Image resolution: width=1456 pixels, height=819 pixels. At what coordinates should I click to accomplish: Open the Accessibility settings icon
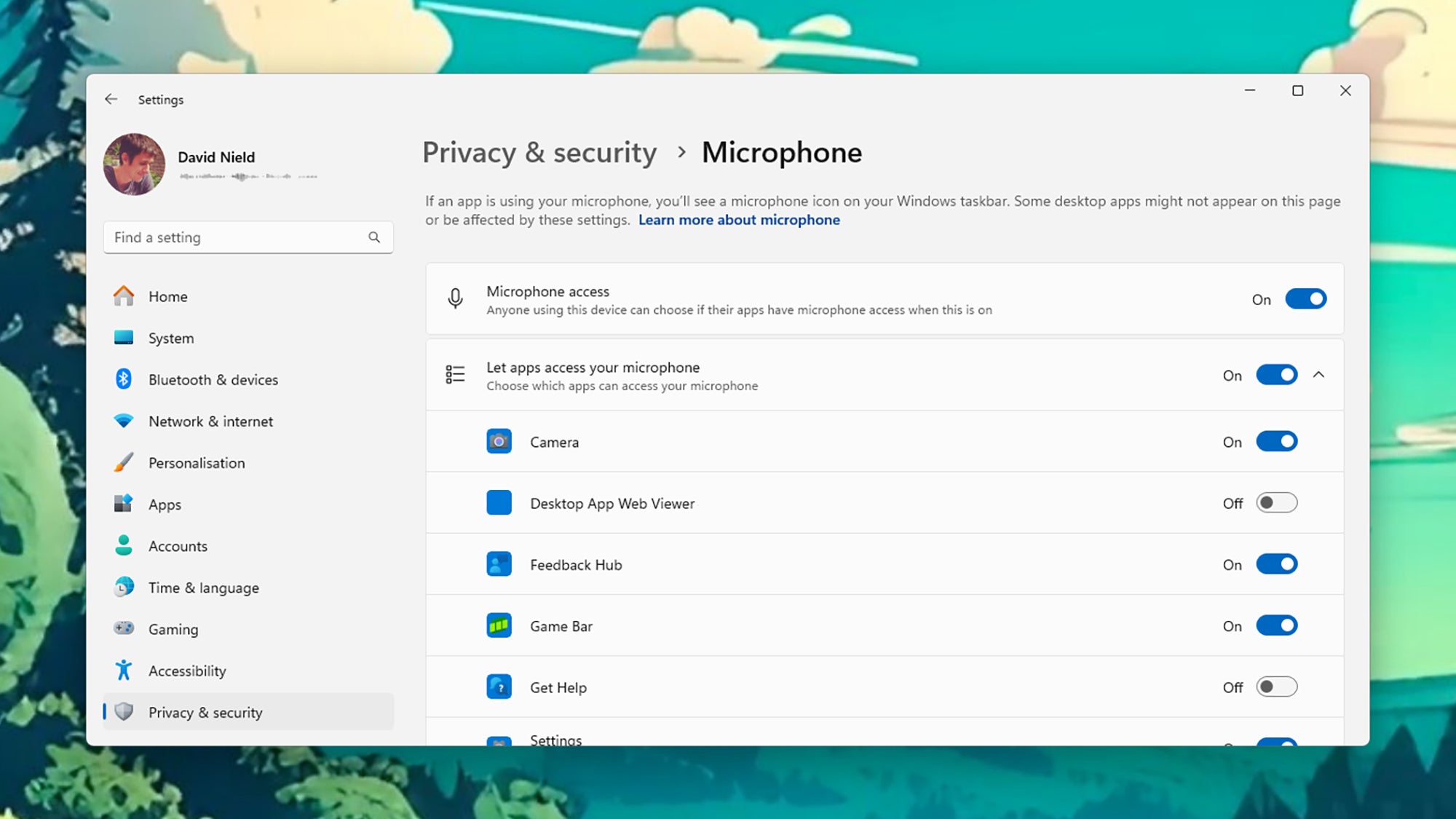pos(124,670)
